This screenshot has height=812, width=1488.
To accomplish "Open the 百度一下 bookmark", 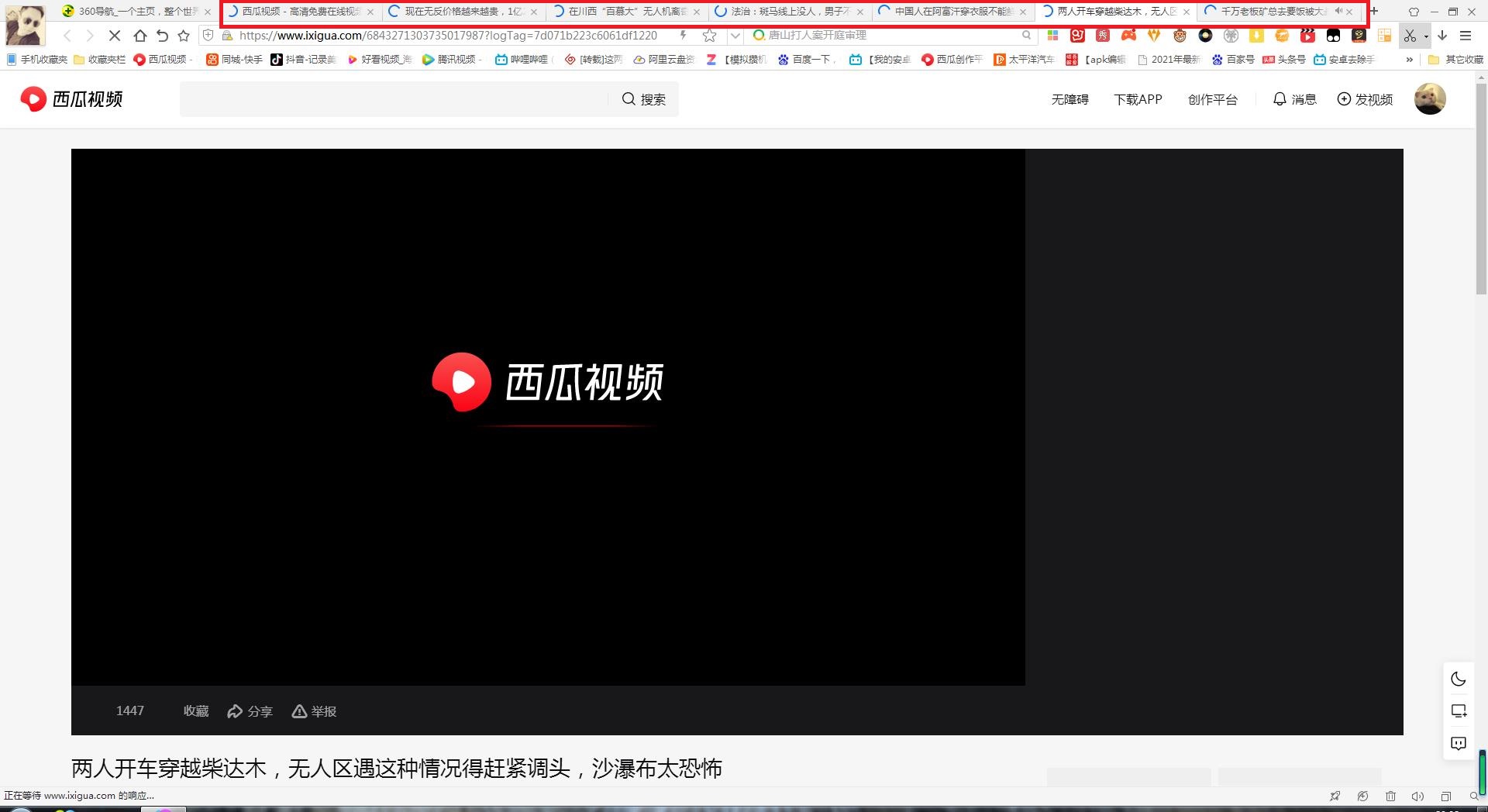I will [808, 60].
